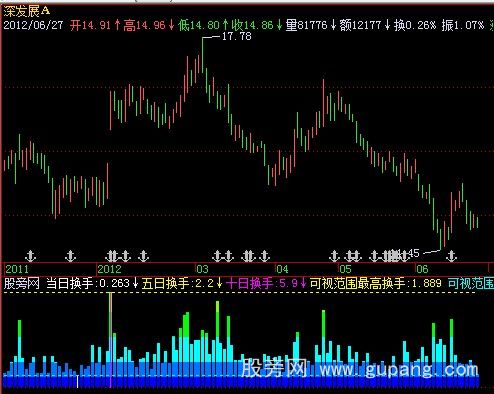Select the 2012 year marker on the time axis
Image resolution: width=494 pixels, height=394 pixels.
pos(109,269)
